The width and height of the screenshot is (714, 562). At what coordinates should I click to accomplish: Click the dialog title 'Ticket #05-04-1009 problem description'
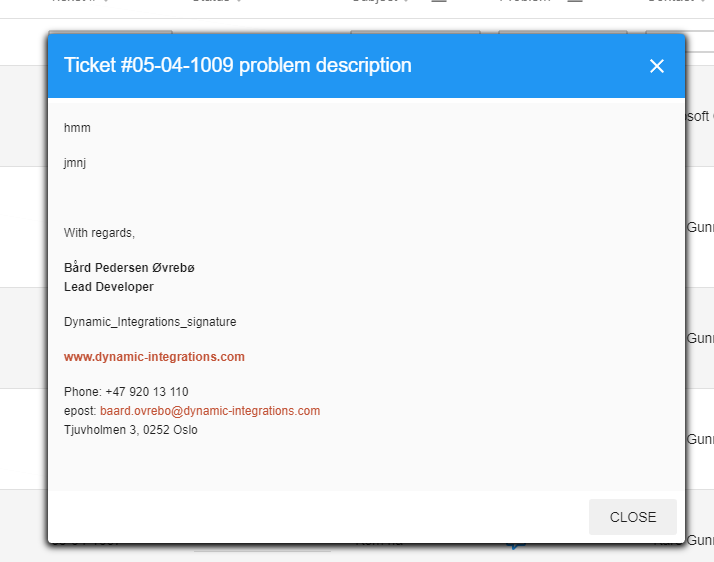[x=238, y=65]
